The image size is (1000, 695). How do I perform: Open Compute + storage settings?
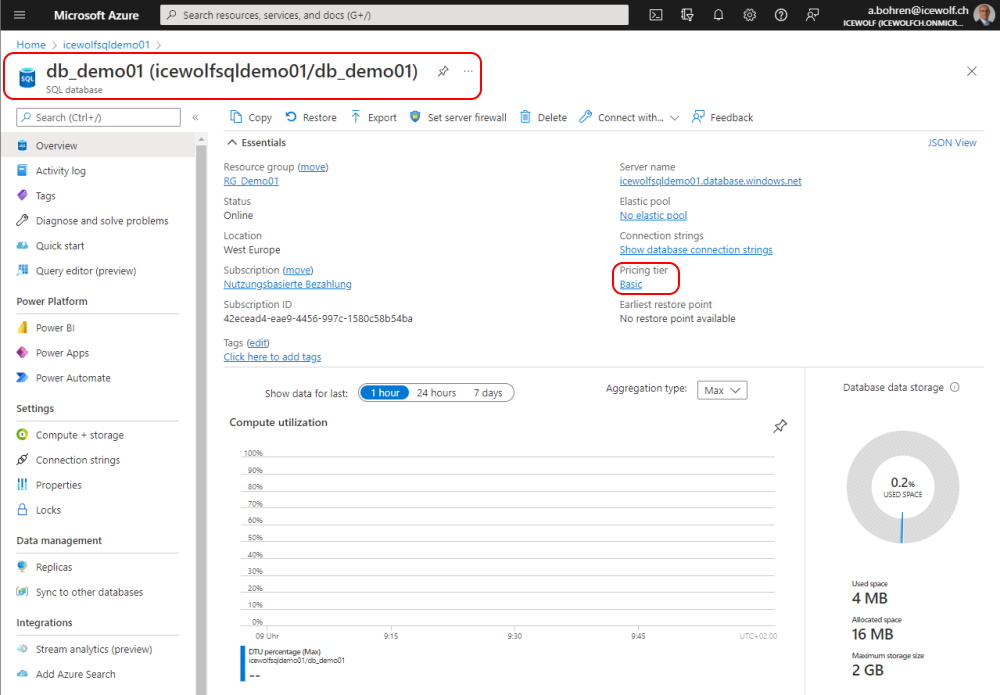coord(98,435)
